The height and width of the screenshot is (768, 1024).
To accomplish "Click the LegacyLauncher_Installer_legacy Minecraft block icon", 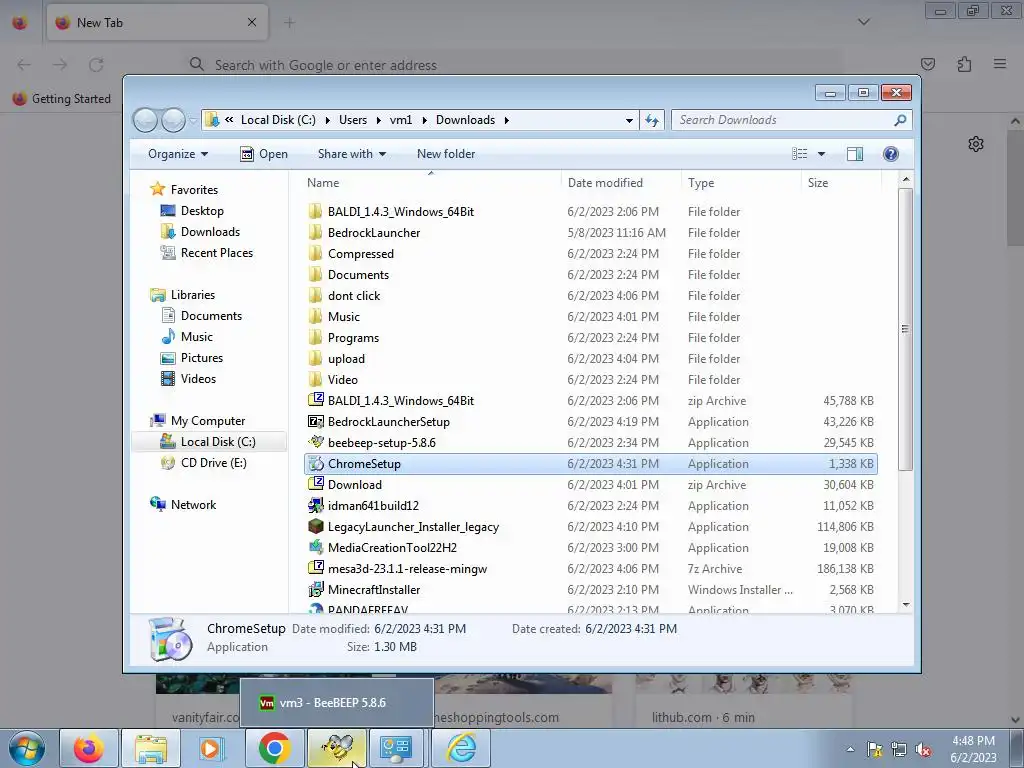I will click(x=316, y=526).
